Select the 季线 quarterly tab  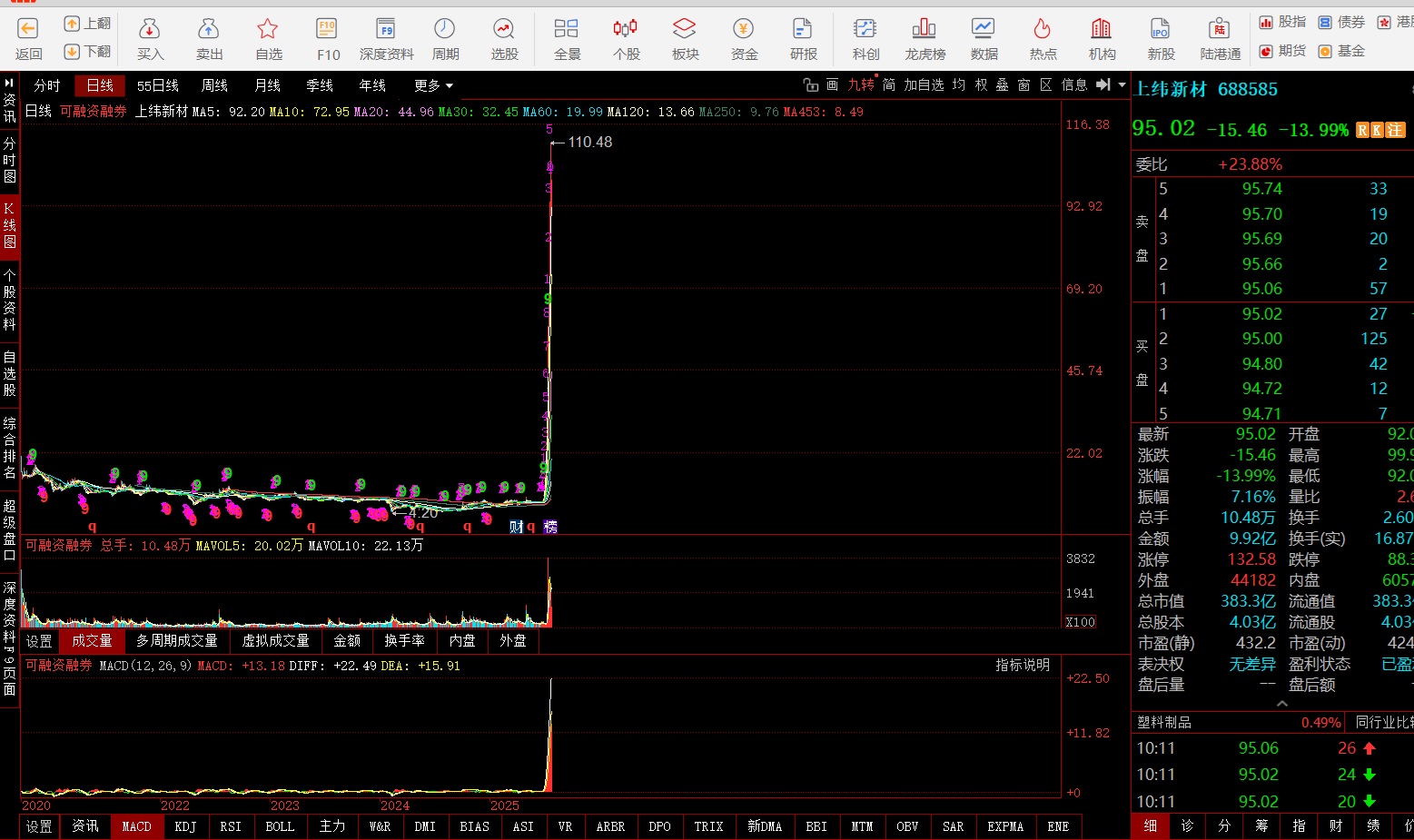tap(320, 85)
